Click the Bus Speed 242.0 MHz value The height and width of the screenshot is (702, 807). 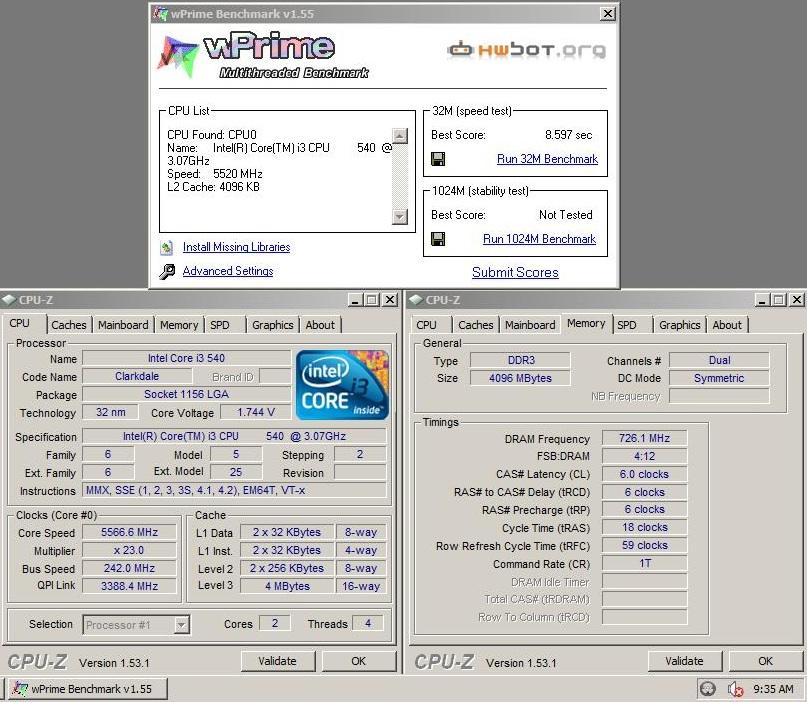[130, 568]
